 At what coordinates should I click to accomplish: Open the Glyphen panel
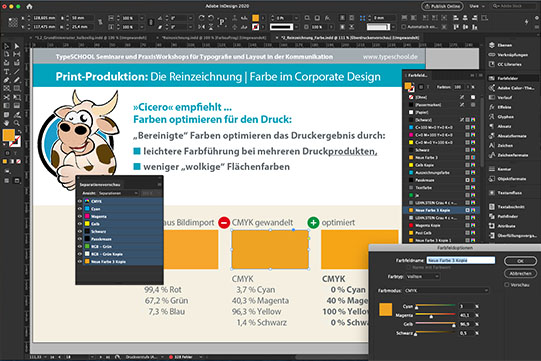501,117
